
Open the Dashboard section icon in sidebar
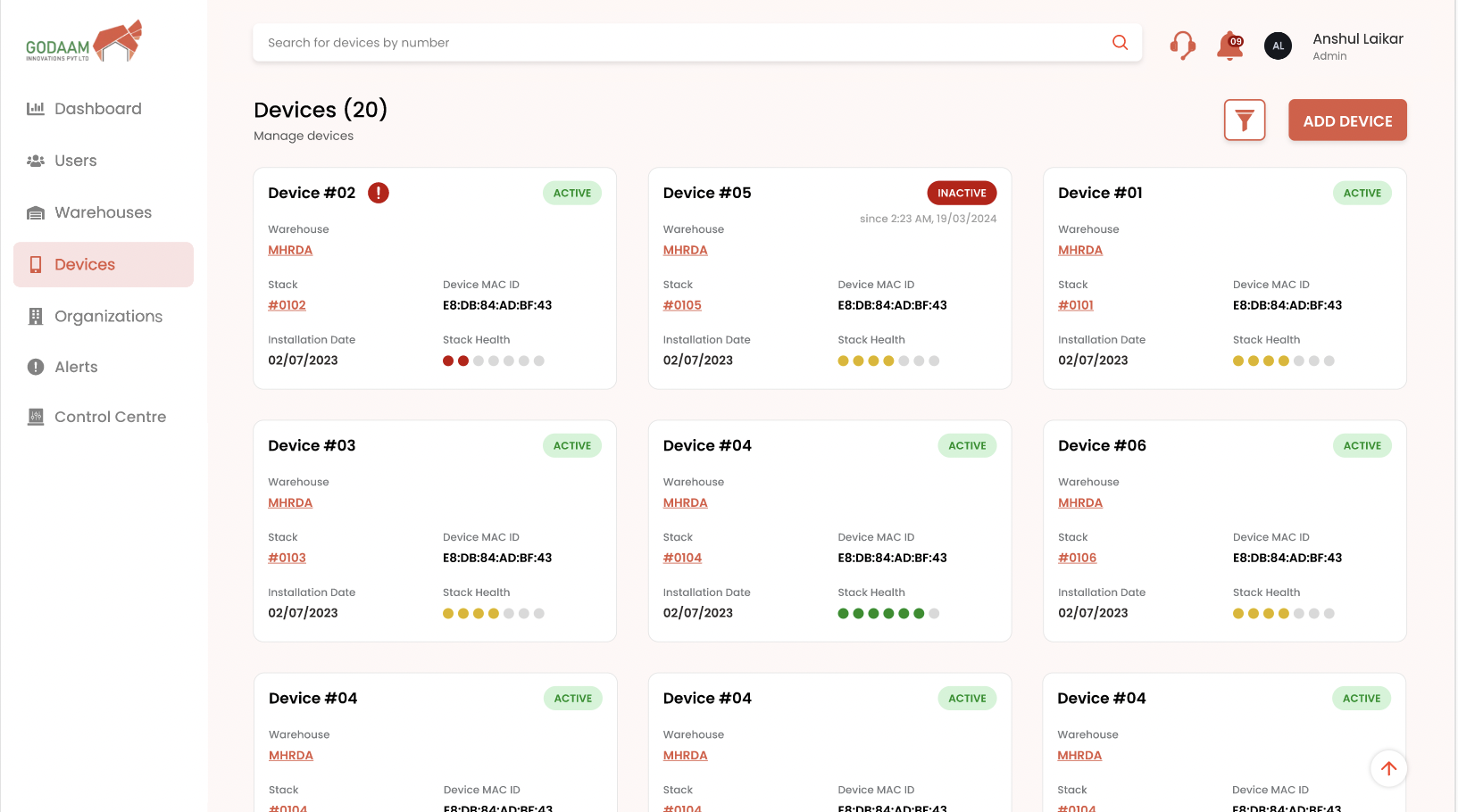tap(35, 108)
